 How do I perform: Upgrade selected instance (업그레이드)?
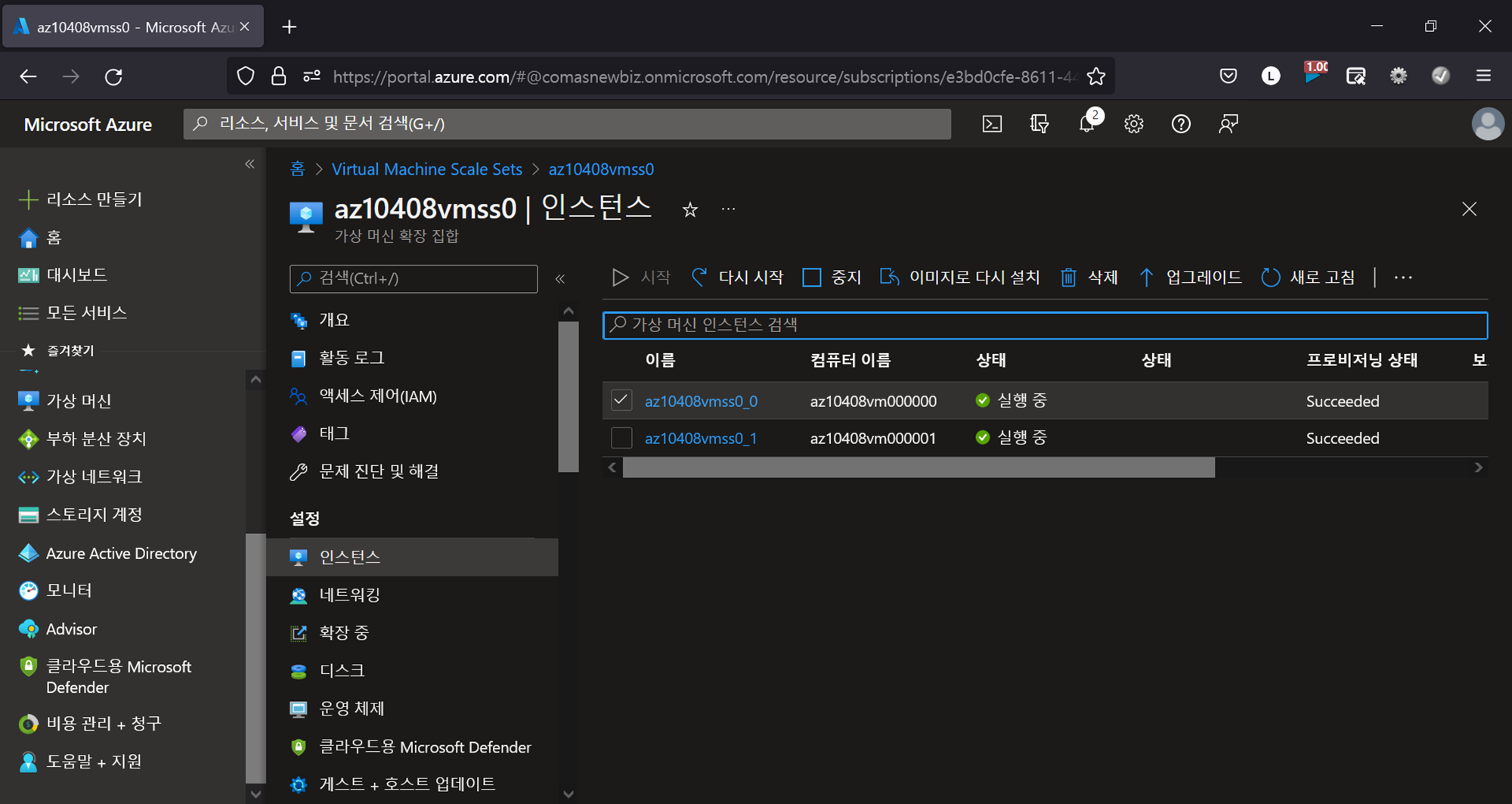(x=1190, y=278)
